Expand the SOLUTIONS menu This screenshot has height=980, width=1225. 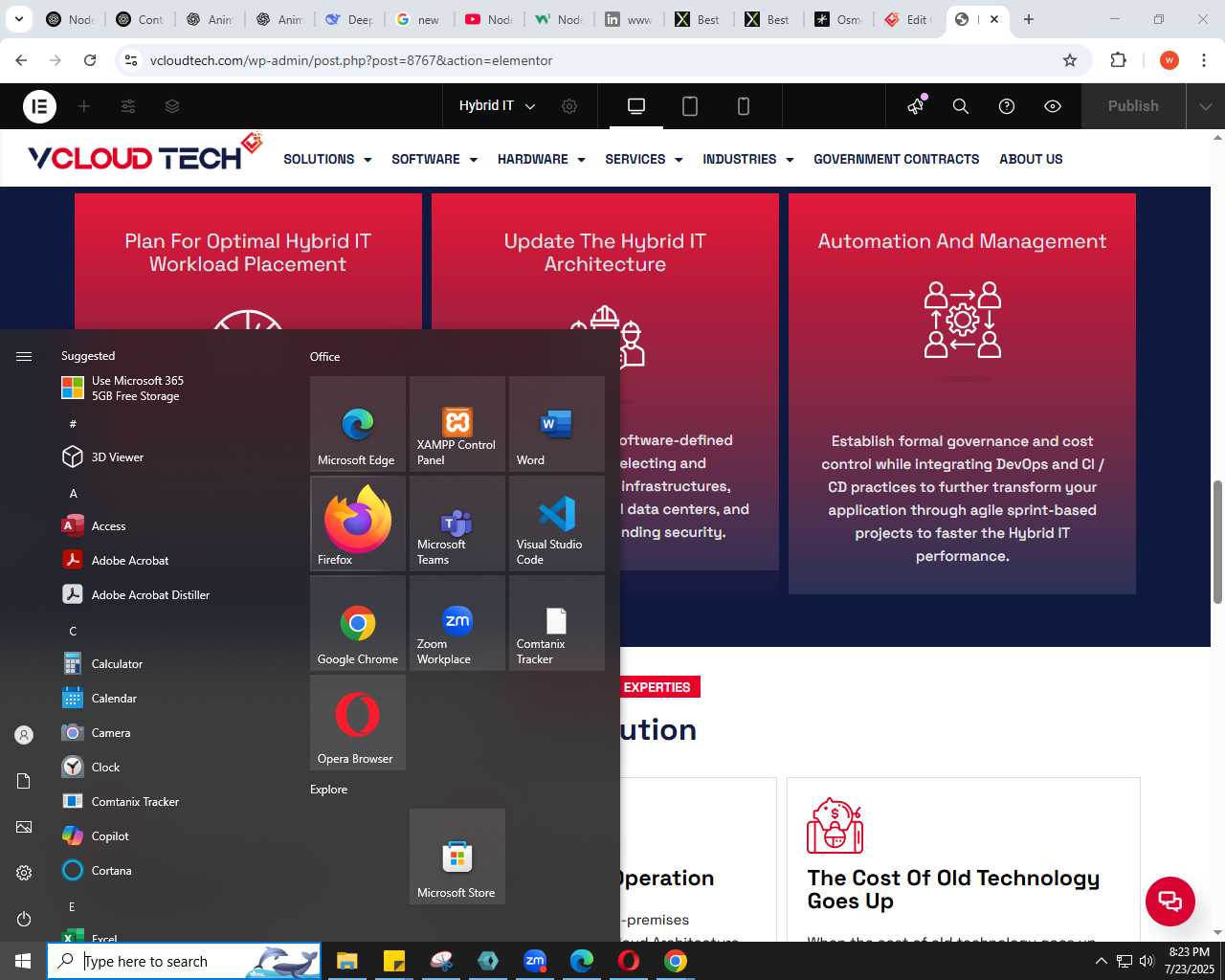(x=327, y=159)
